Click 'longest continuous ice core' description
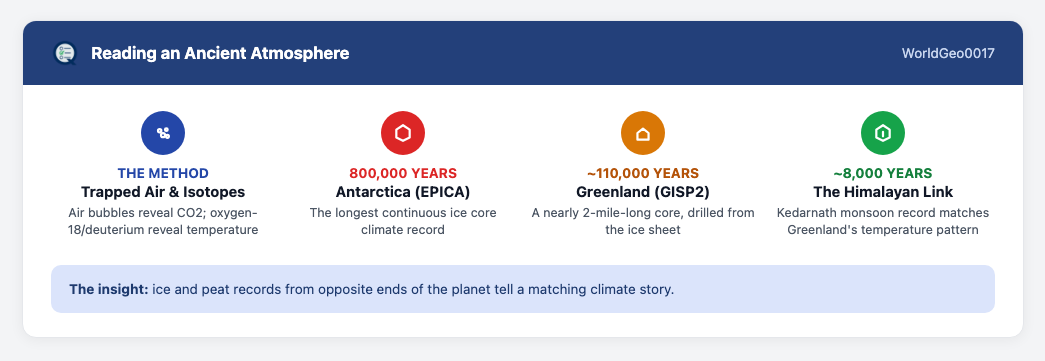Screen dimensions: 1045x361 tap(403, 222)
